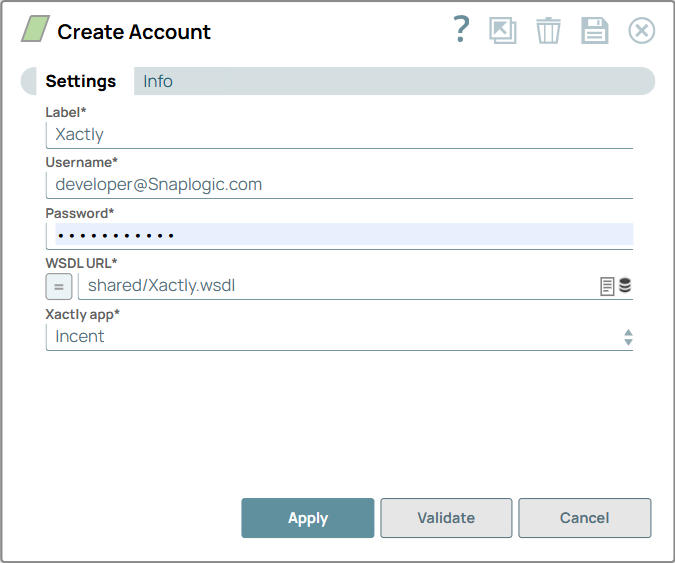Click the Apply button
Viewport: 675px width, 563px height.
coord(308,518)
